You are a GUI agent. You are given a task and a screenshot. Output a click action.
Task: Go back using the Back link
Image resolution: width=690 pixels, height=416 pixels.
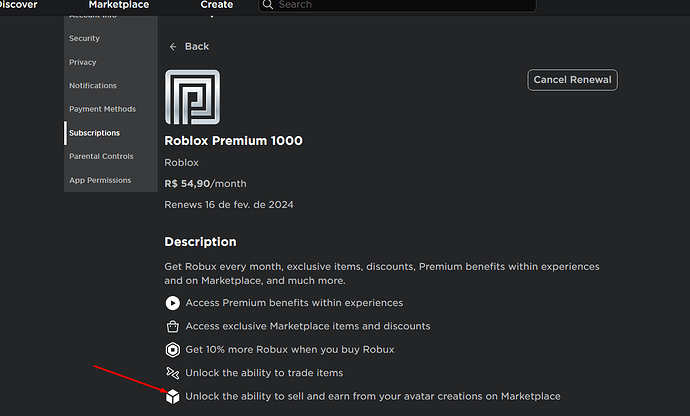(x=197, y=47)
